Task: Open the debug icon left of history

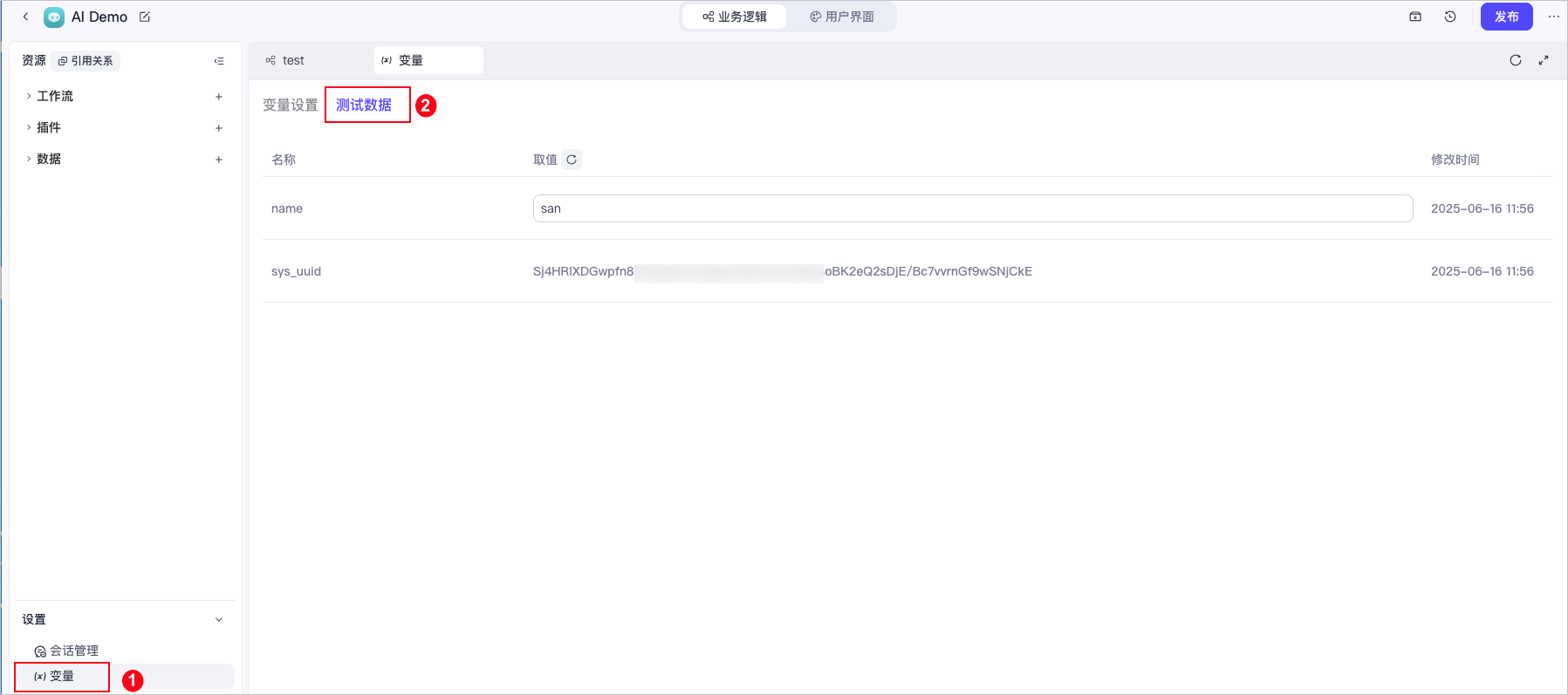Action: click(x=1415, y=17)
